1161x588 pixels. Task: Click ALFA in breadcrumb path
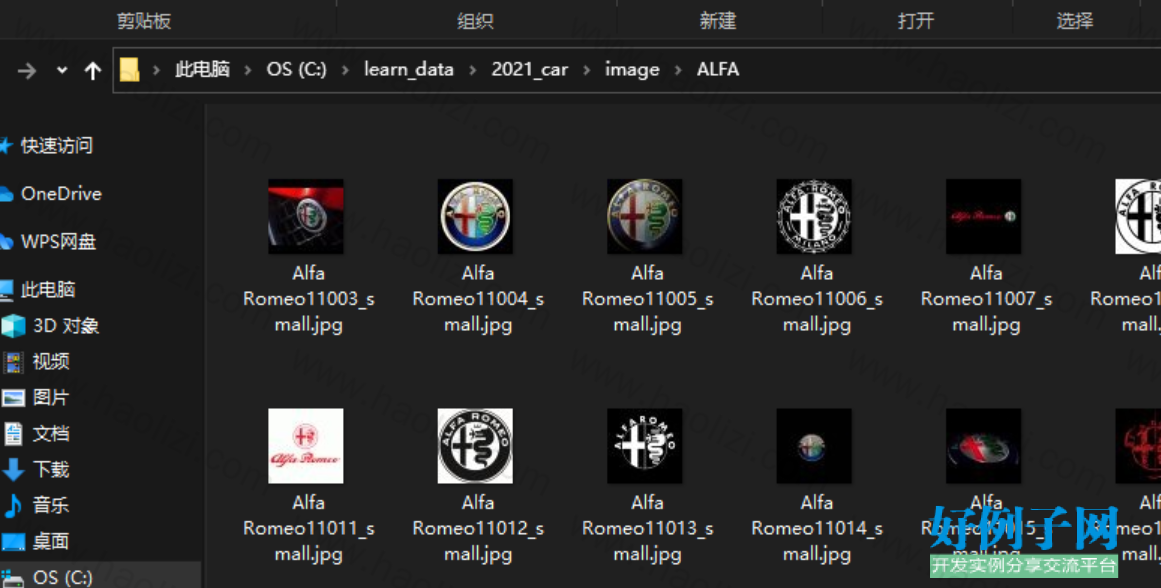(717, 70)
